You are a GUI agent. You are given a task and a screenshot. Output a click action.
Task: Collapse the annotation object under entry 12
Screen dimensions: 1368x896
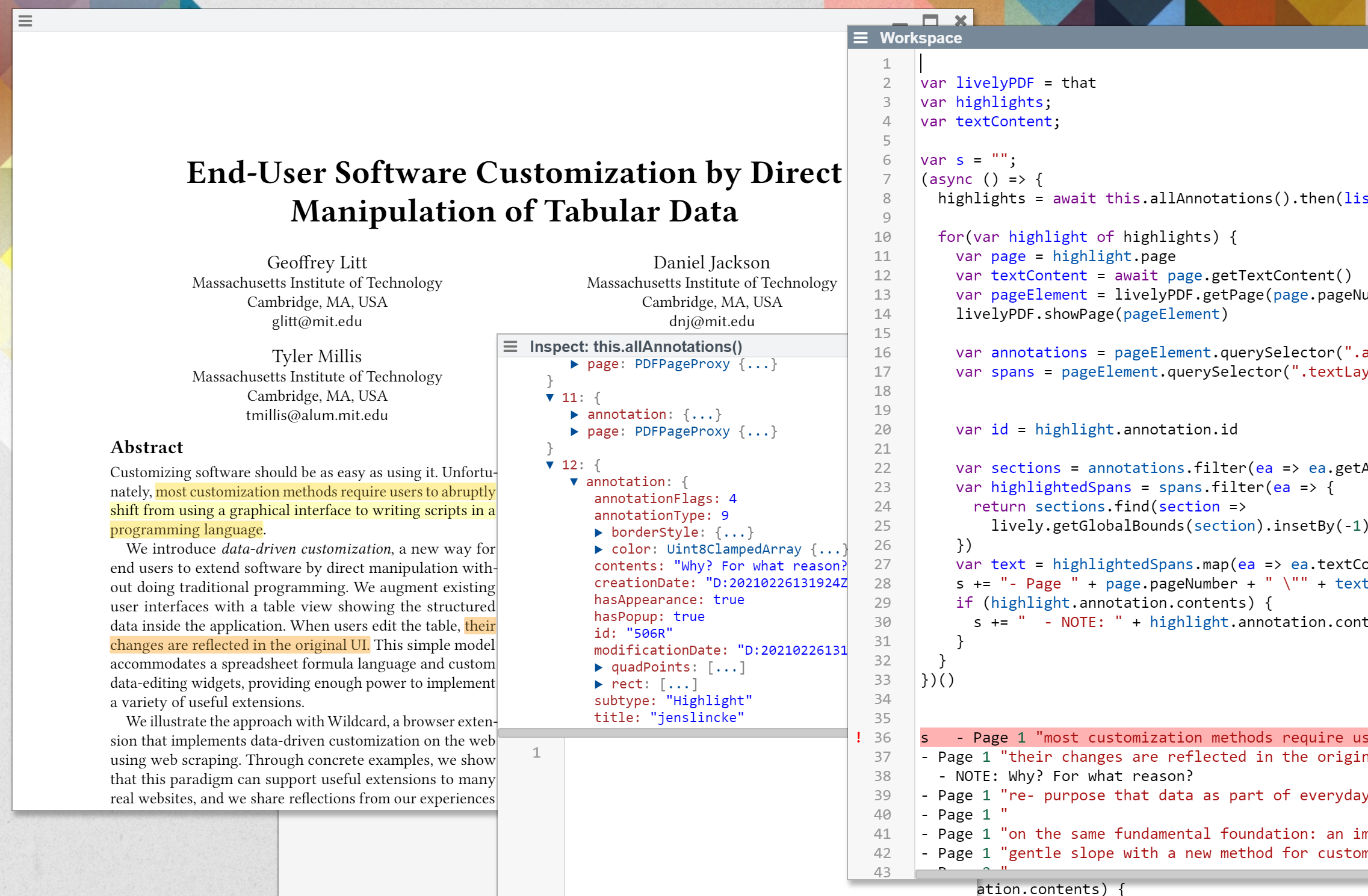click(574, 481)
